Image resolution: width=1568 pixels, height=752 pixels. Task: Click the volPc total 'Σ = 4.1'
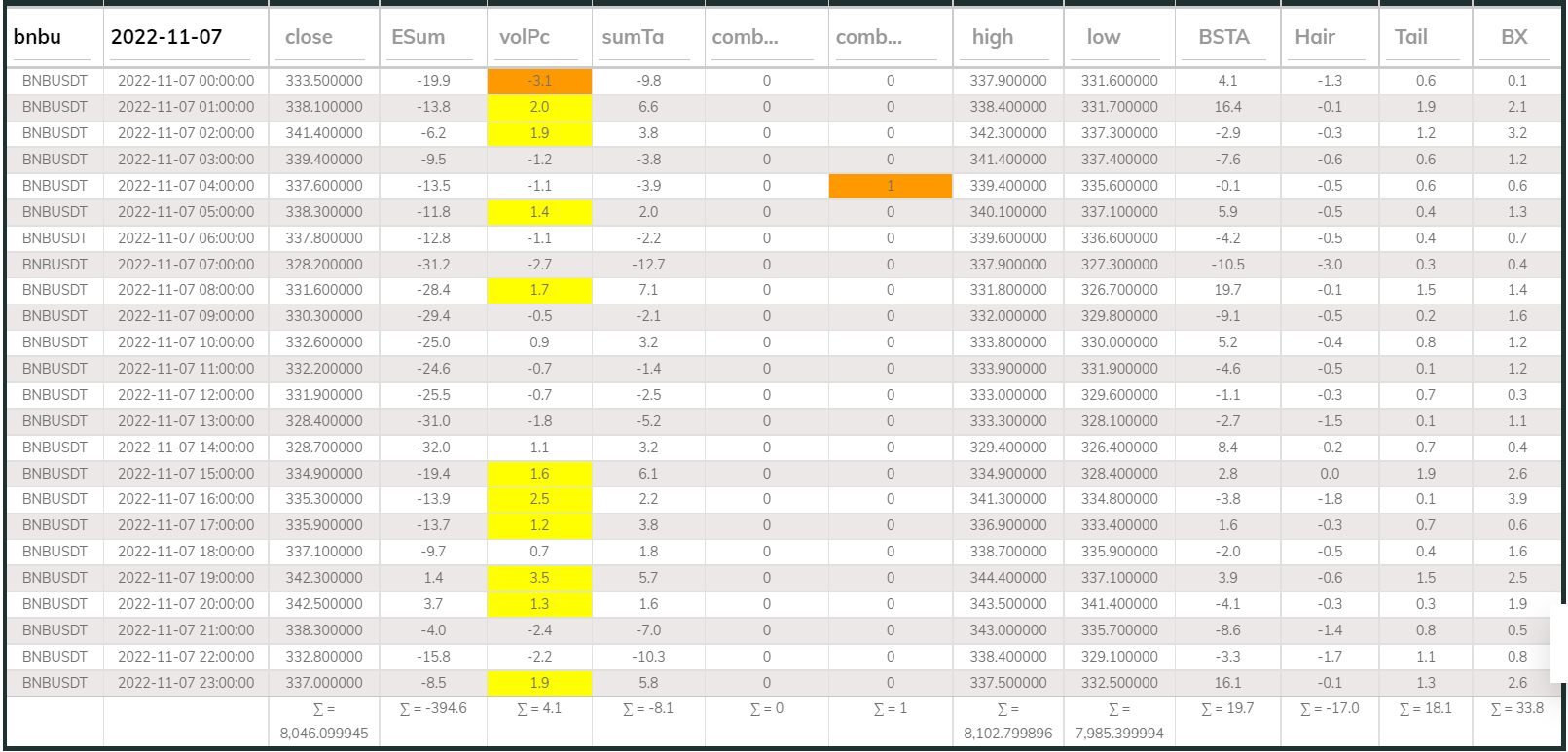[x=539, y=708]
